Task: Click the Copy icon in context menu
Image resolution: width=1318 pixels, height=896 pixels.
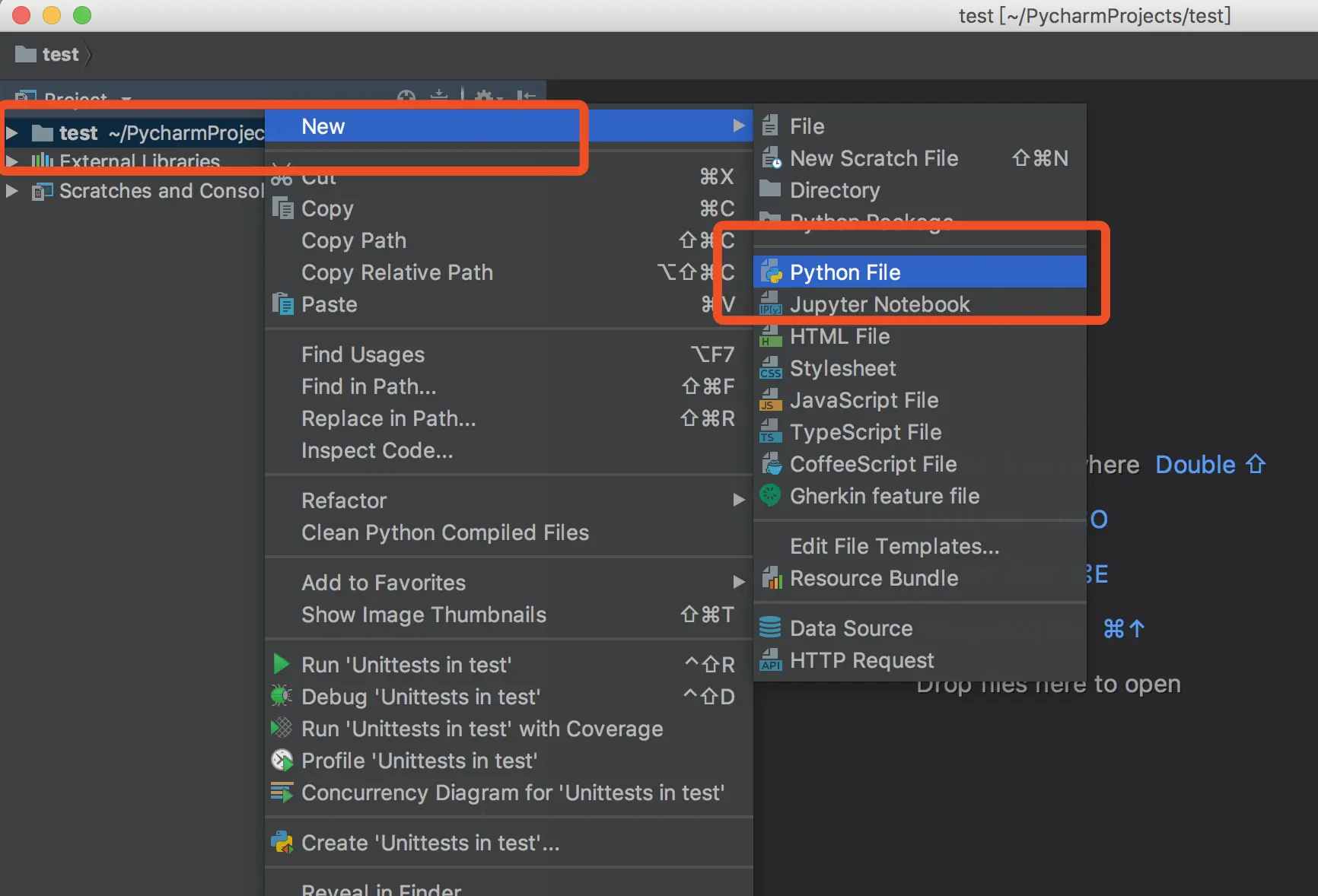Action: 283,208
